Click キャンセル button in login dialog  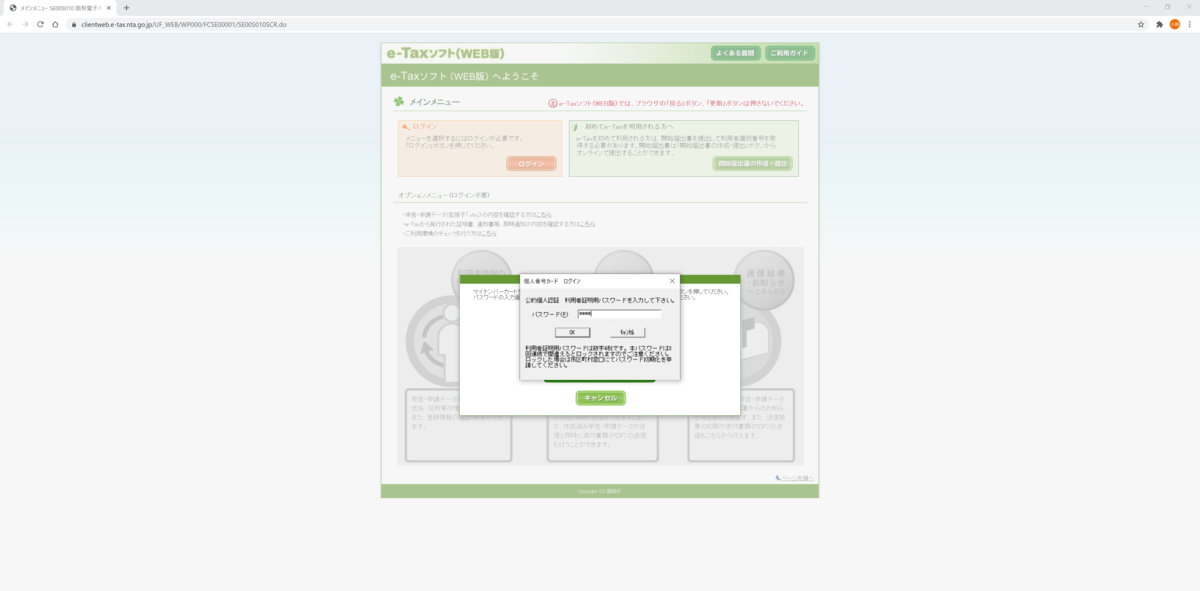[x=628, y=332]
